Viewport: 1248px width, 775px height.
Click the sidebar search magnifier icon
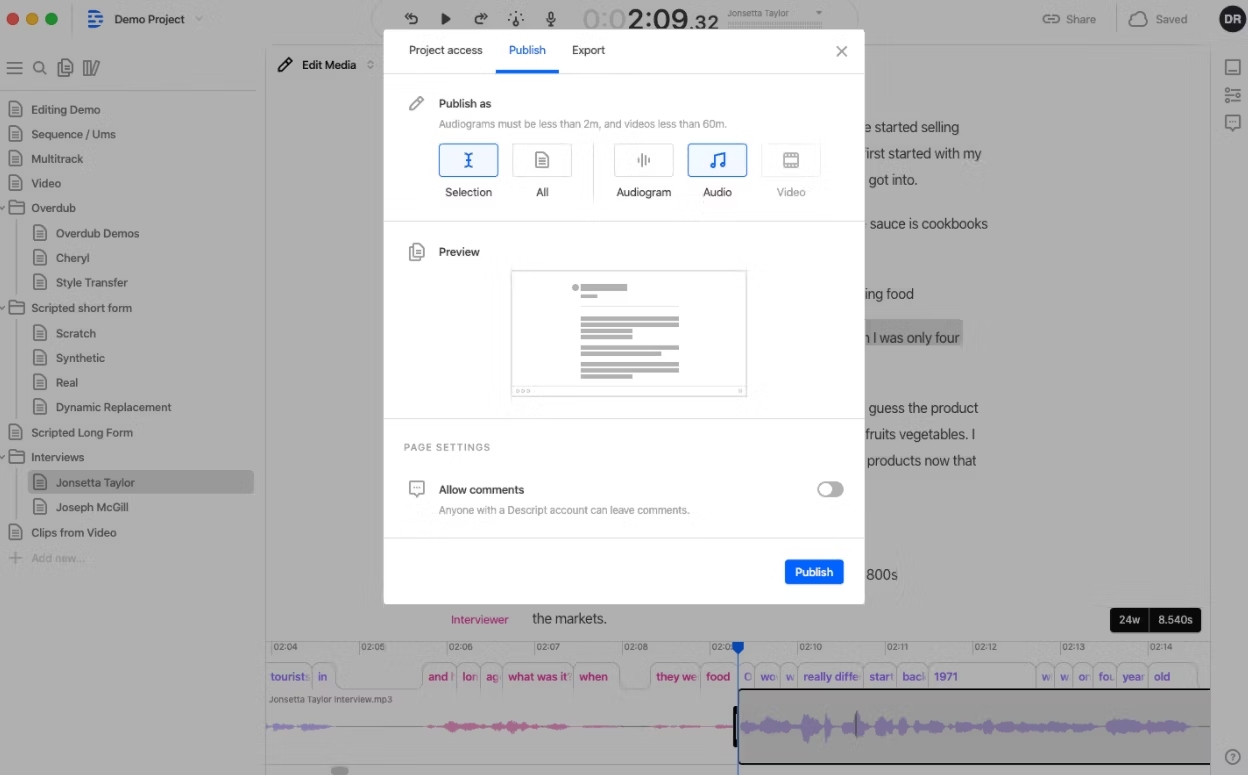[40, 68]
